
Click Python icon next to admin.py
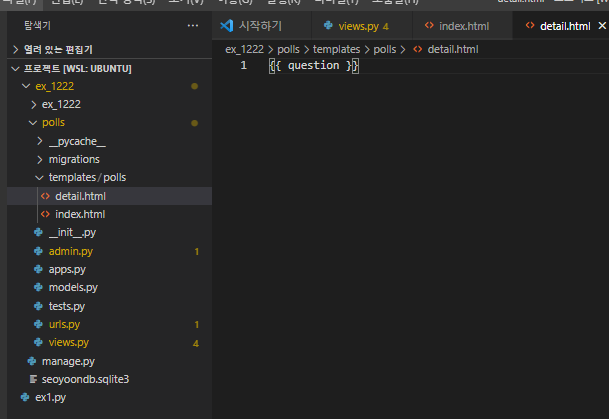pos(38,251)
